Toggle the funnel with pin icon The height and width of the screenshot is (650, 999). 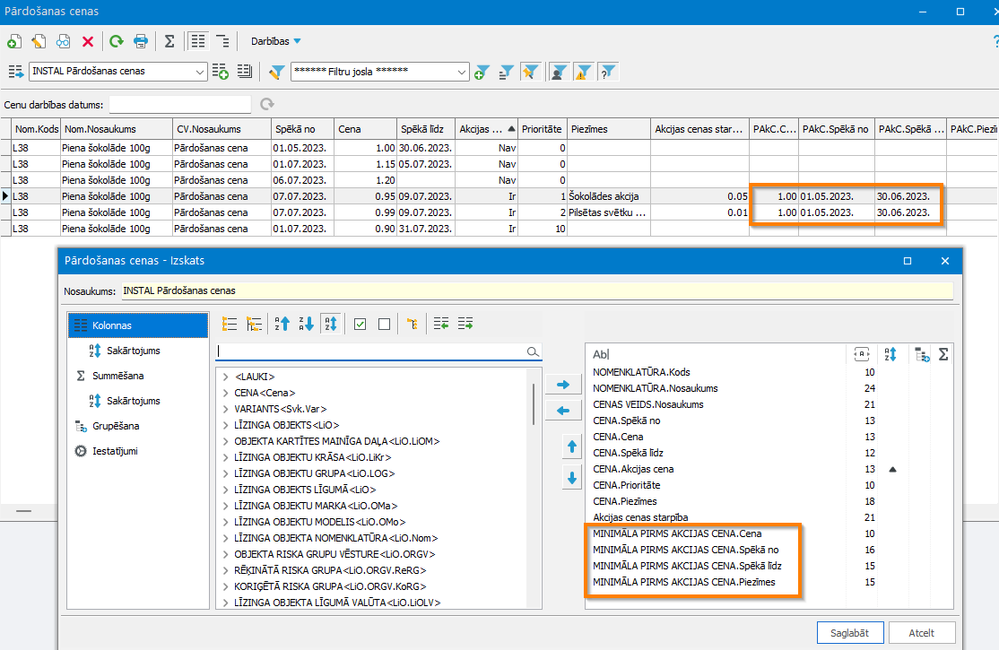(530, 72)
